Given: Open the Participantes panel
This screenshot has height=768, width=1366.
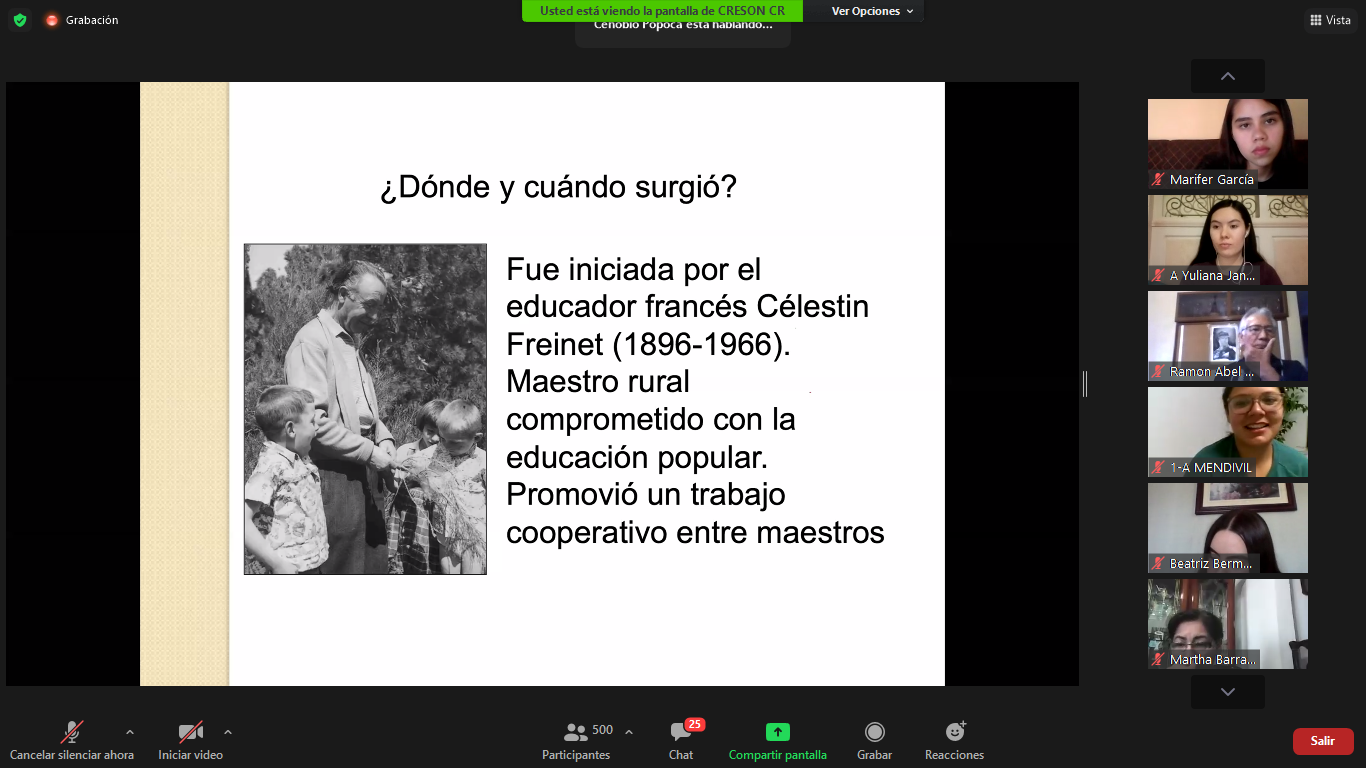Looking at the screenshot, I should (576, 741).
